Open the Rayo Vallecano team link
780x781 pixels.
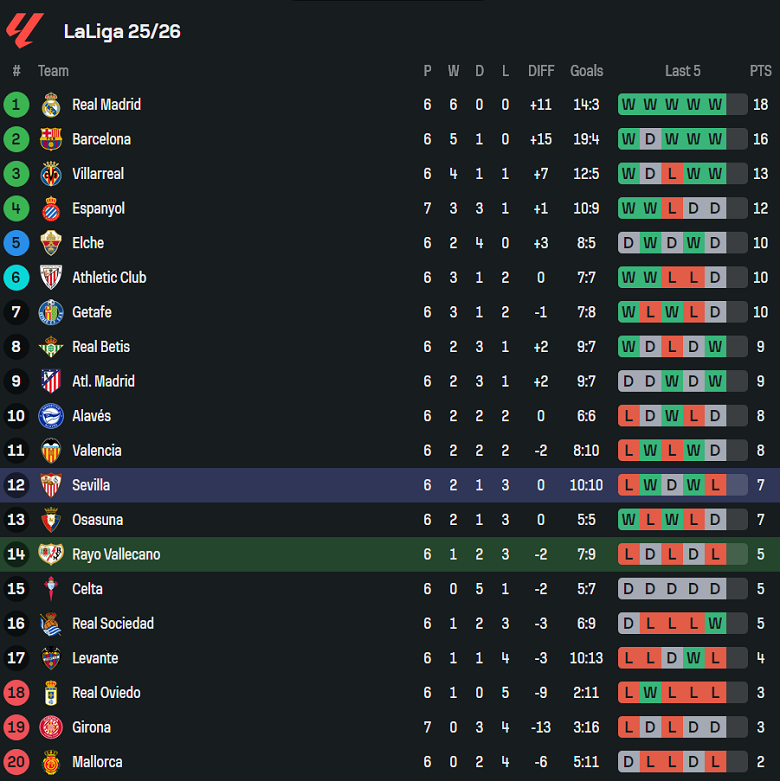[x=116, y=554]
